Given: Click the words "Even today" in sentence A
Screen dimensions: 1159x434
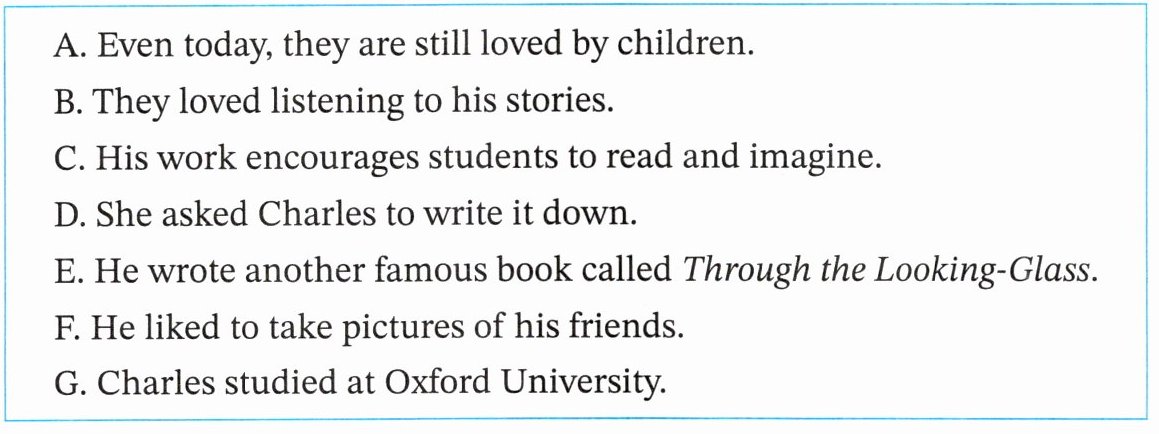Looking at the screenshot, I should (x=186, y=46).
